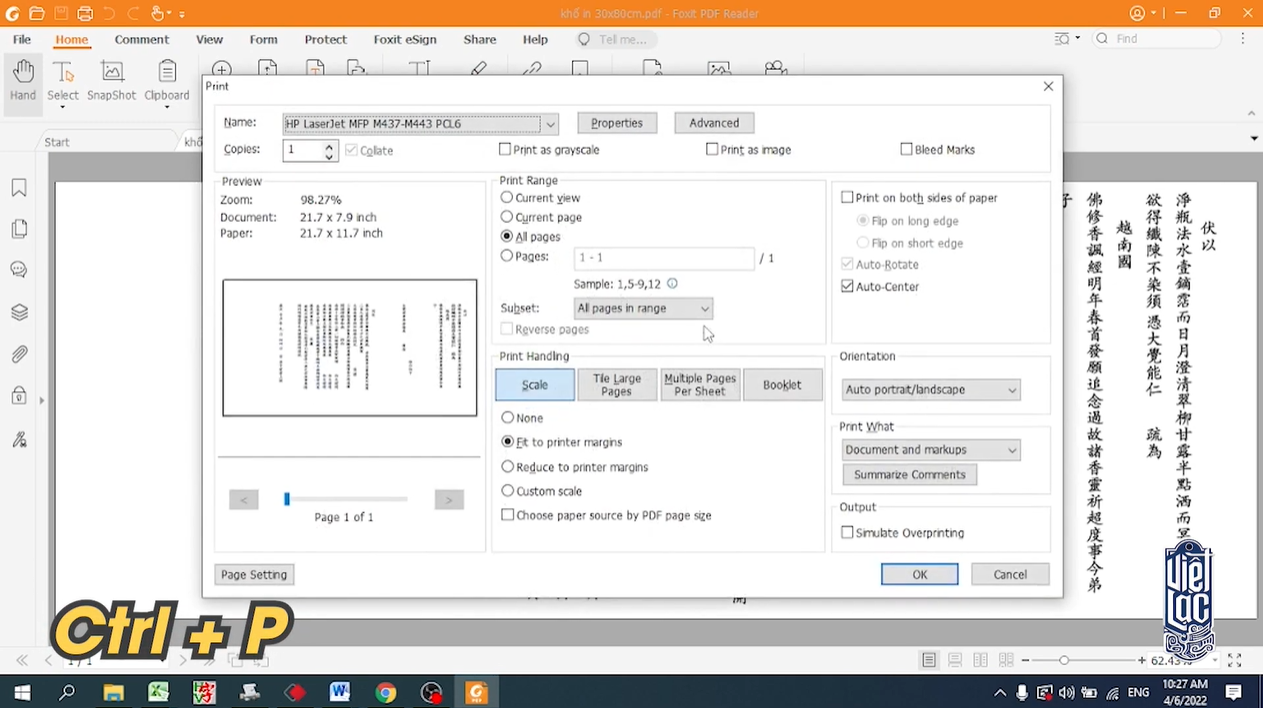Open the Comment ribbon tab

141,40
